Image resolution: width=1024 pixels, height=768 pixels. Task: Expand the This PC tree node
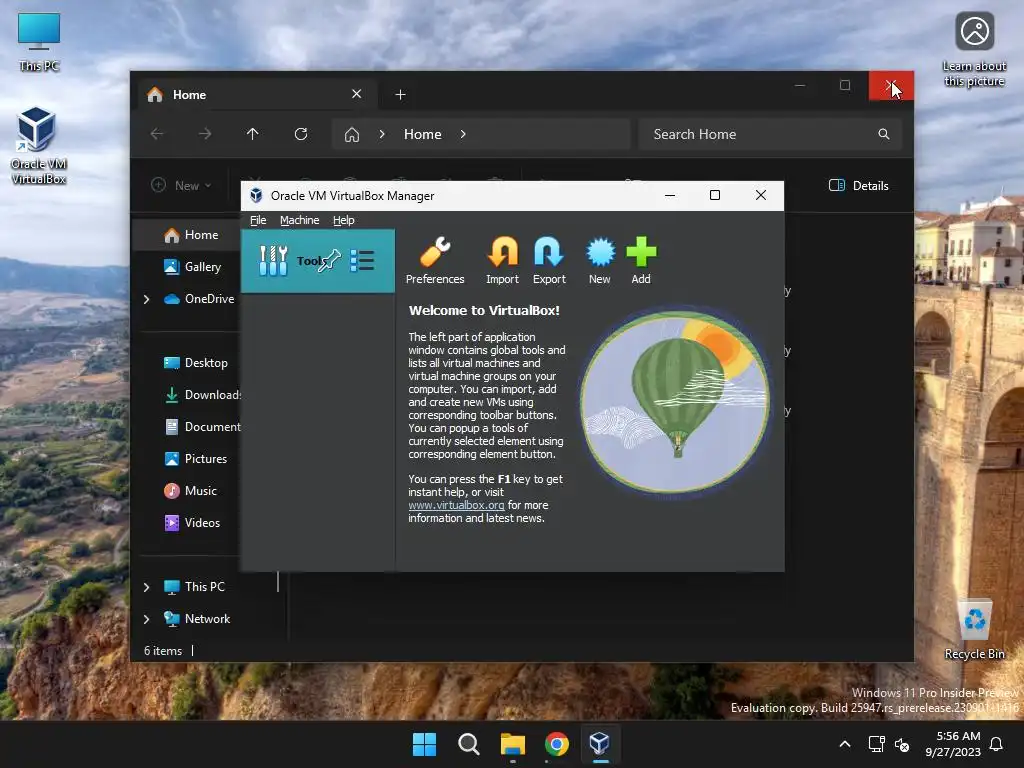pos(147,587)
